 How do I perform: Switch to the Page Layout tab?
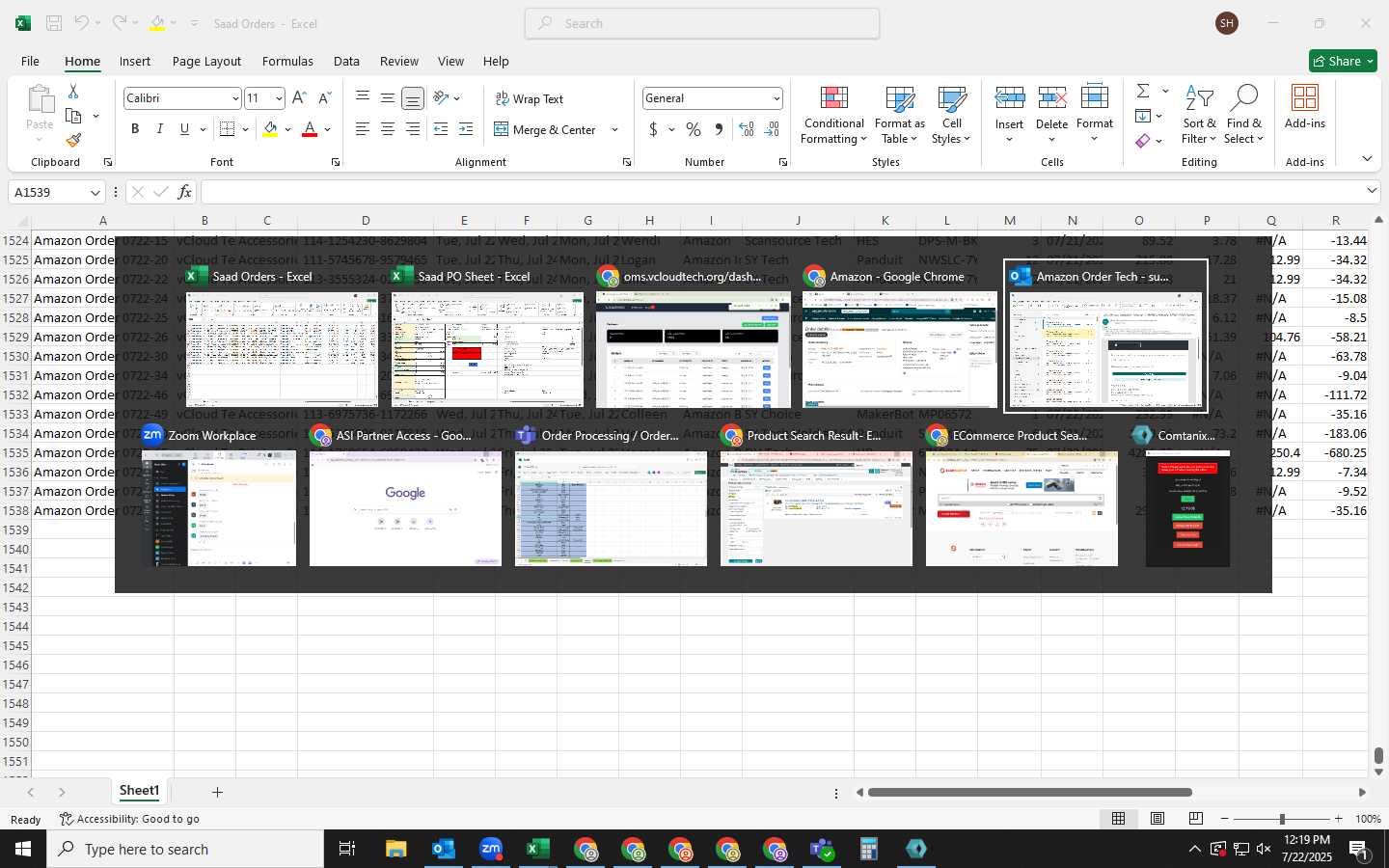pos(206,61)
